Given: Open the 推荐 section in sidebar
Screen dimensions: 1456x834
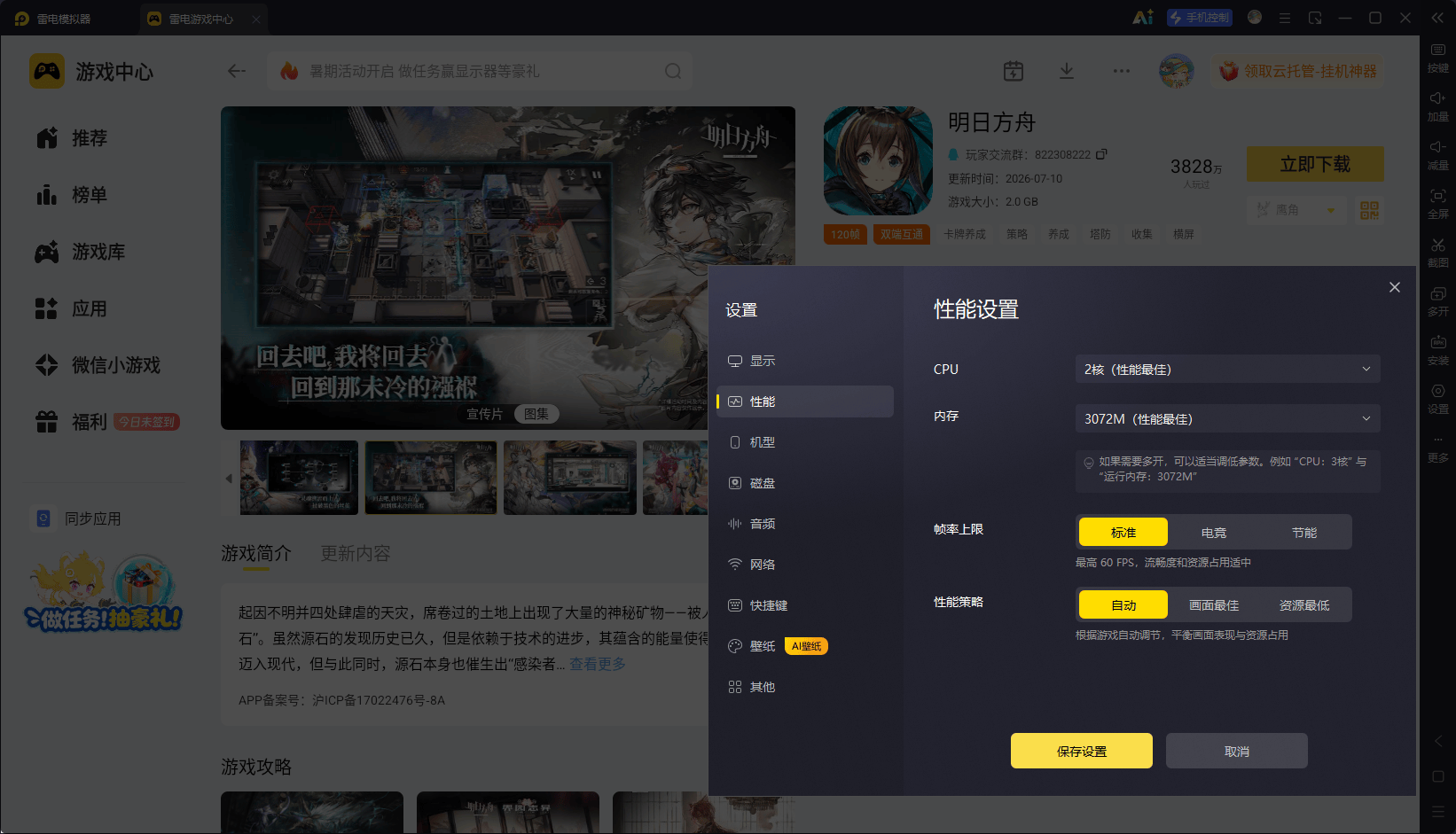Looking at the screenshot, I should (x=72, y=138).
